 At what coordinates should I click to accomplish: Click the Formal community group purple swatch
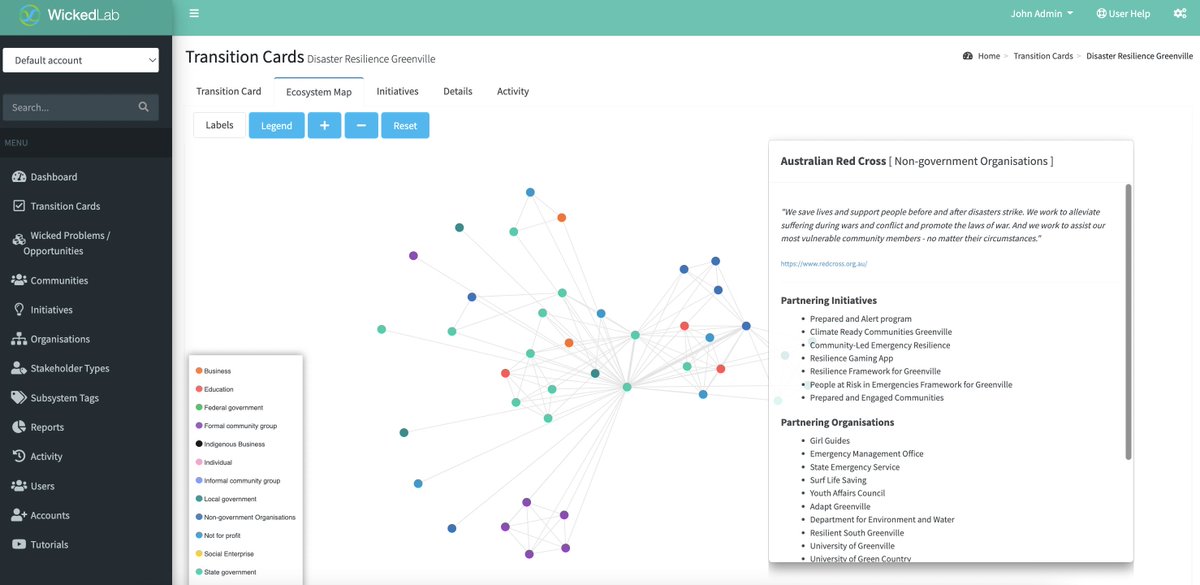(x=199, y=426)
